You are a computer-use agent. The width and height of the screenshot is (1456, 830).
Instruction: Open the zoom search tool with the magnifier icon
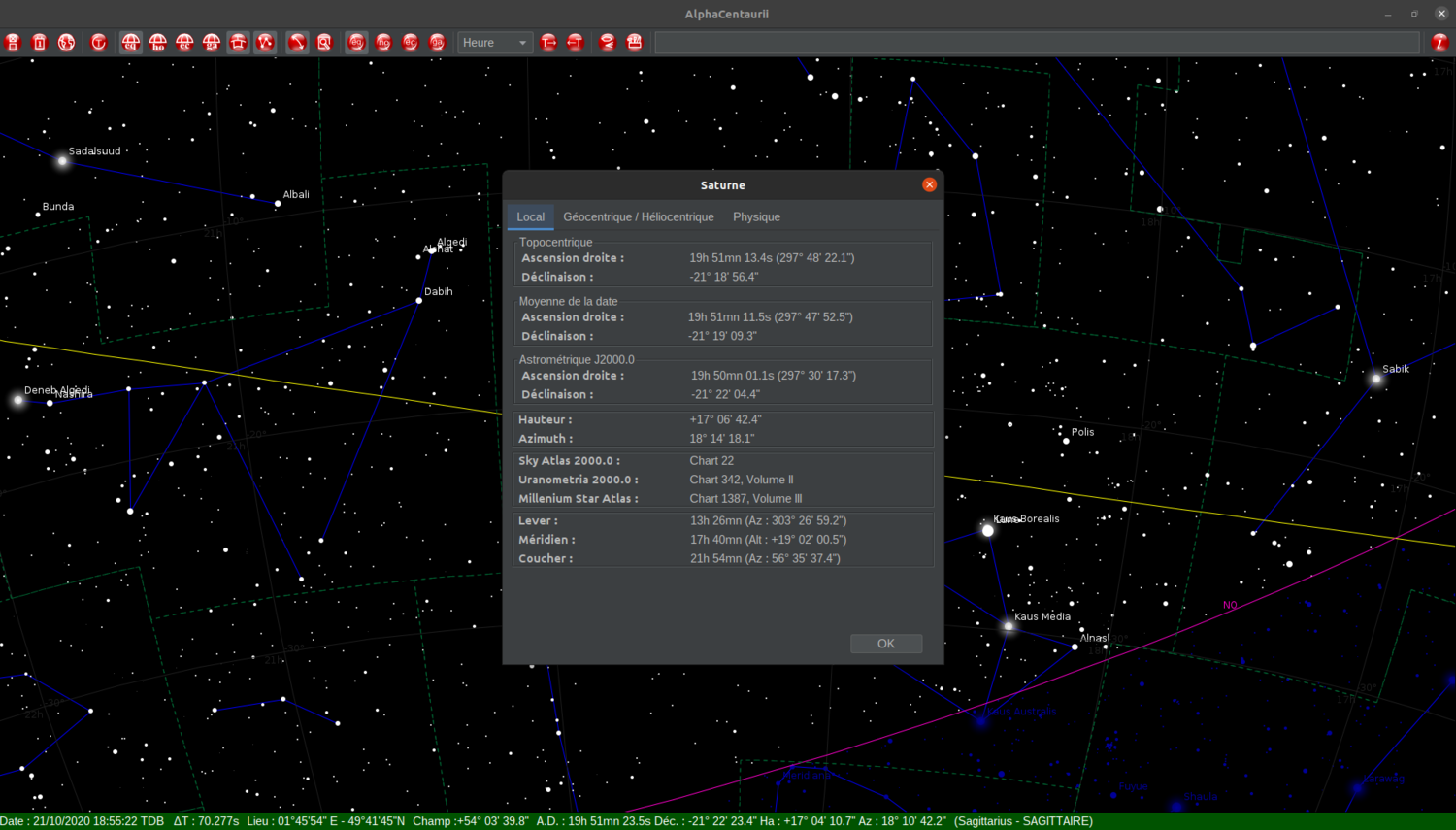point(324,42)
